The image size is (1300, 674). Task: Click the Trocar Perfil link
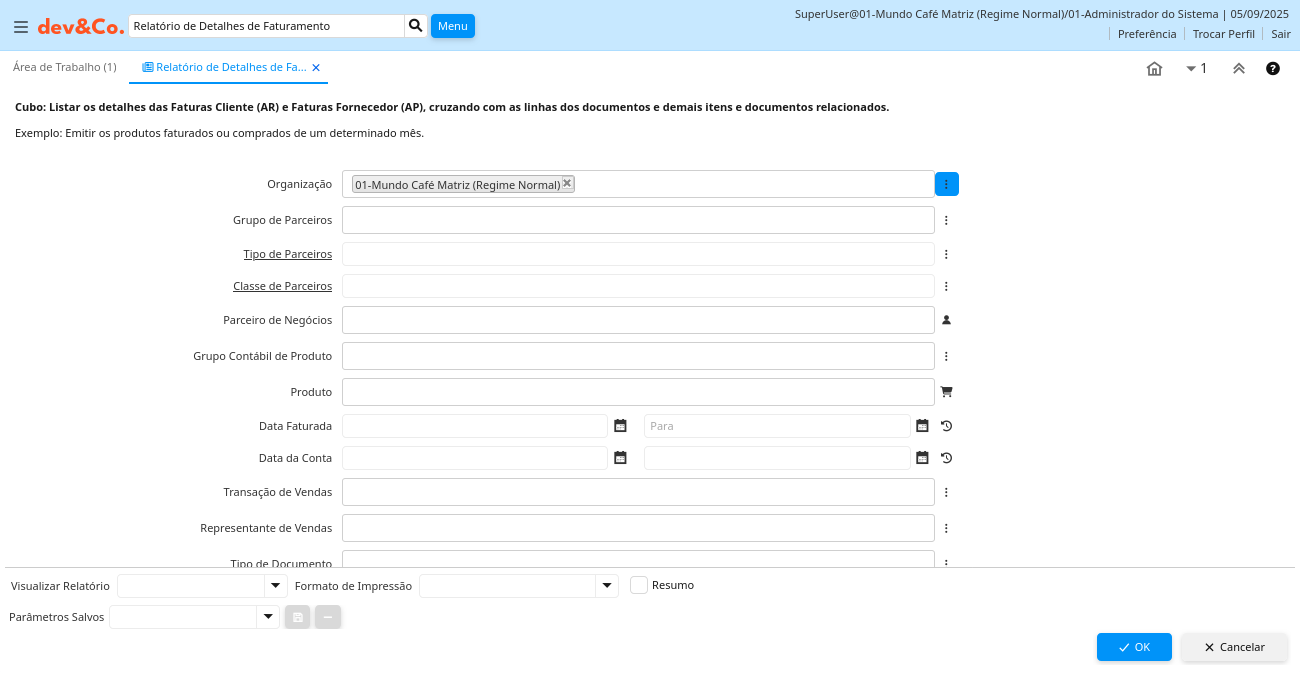(x=1223, y=34)
